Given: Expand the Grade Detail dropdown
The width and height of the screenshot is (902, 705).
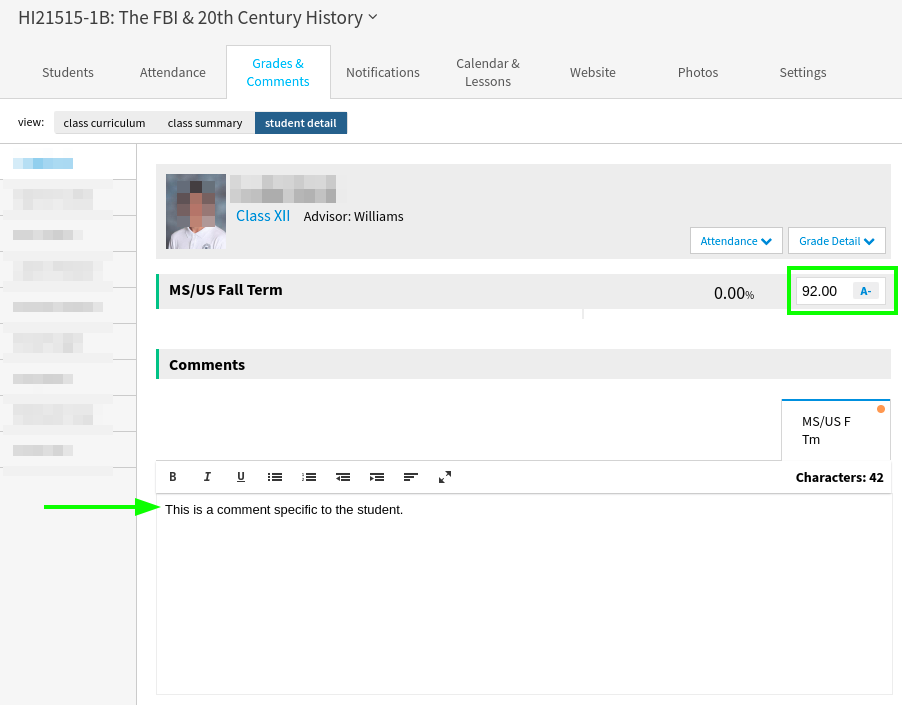Looking at the screenshot, I should tap(836, 241).
